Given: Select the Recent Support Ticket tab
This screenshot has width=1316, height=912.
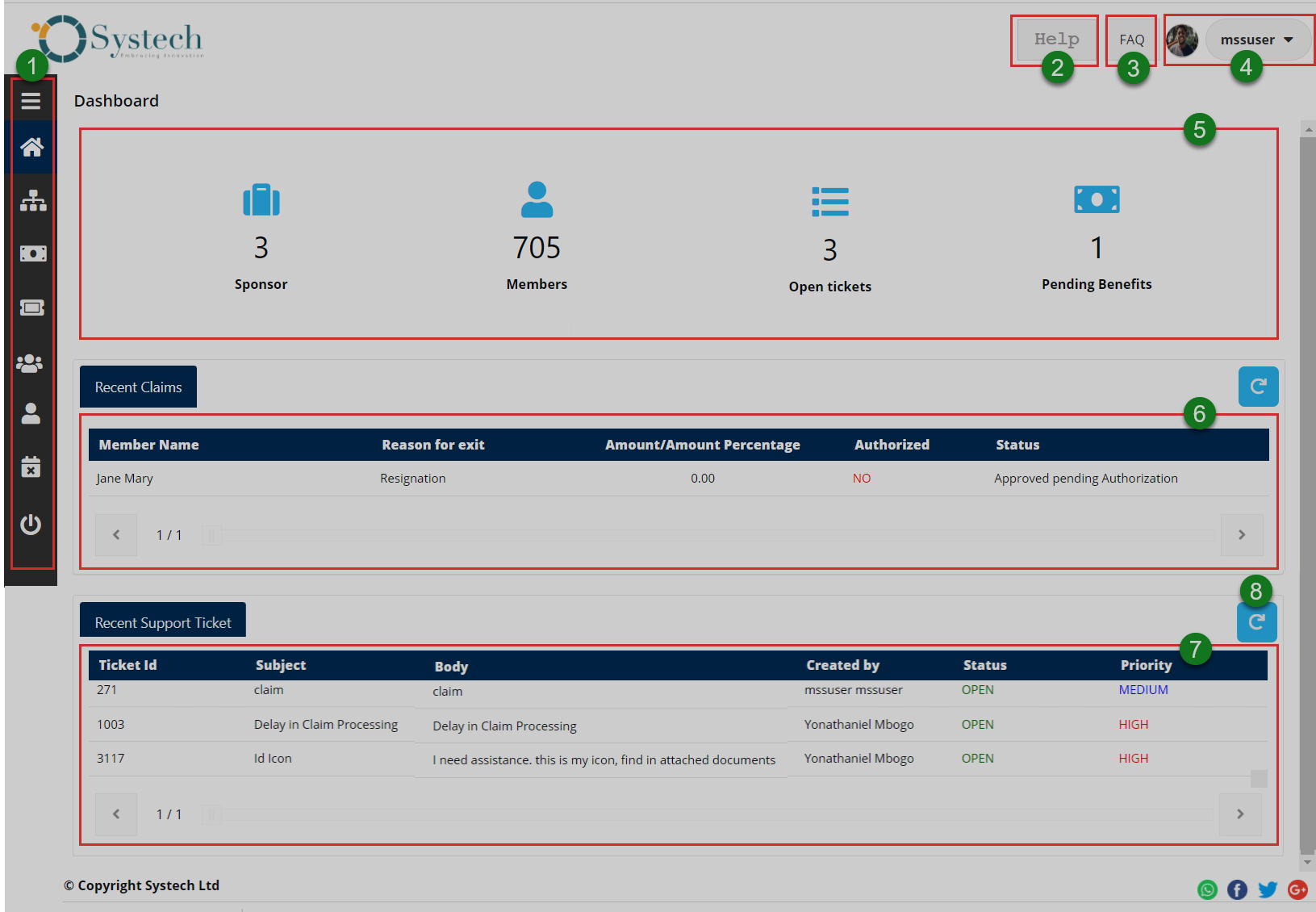Looking at the screenshot, I should coord(163,622).
